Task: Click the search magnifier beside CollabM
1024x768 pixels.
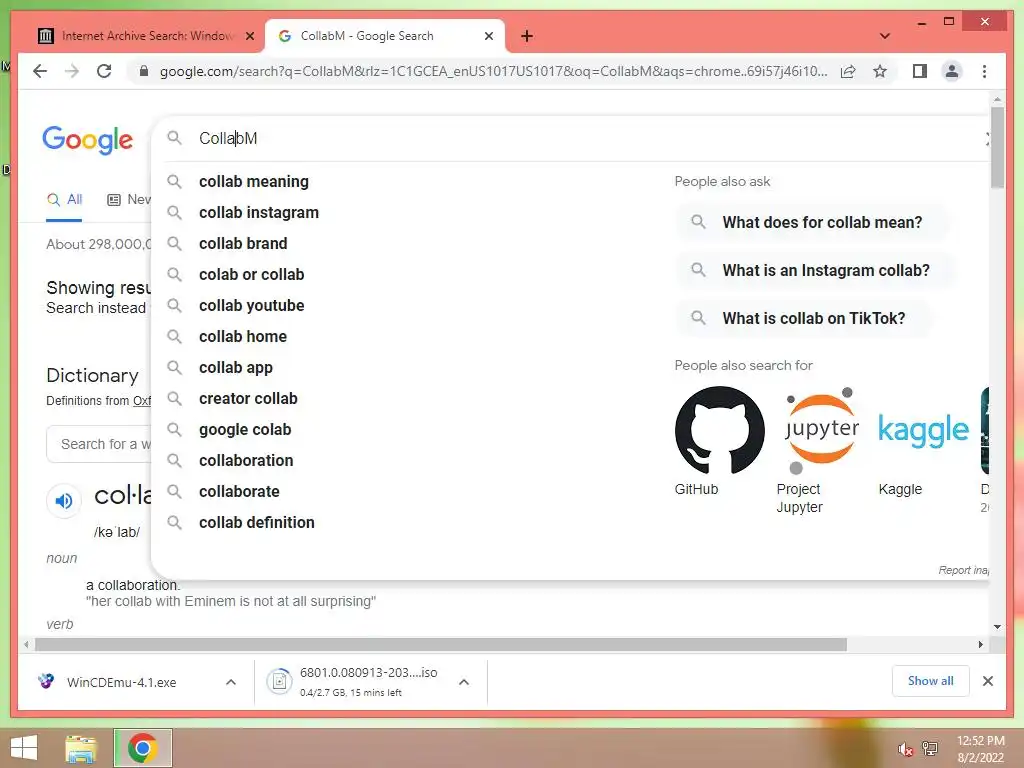Action: pyautogui.click(x=174, y=138)
